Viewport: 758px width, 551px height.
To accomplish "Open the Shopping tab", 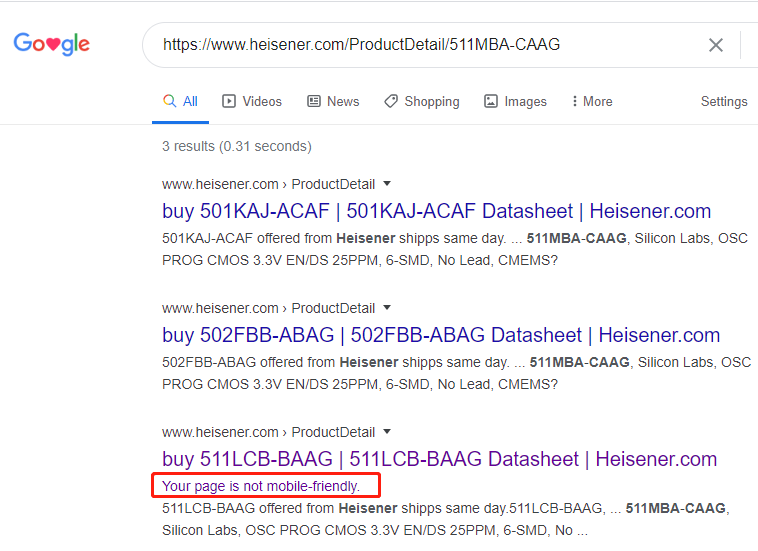I will coord(422,102).
